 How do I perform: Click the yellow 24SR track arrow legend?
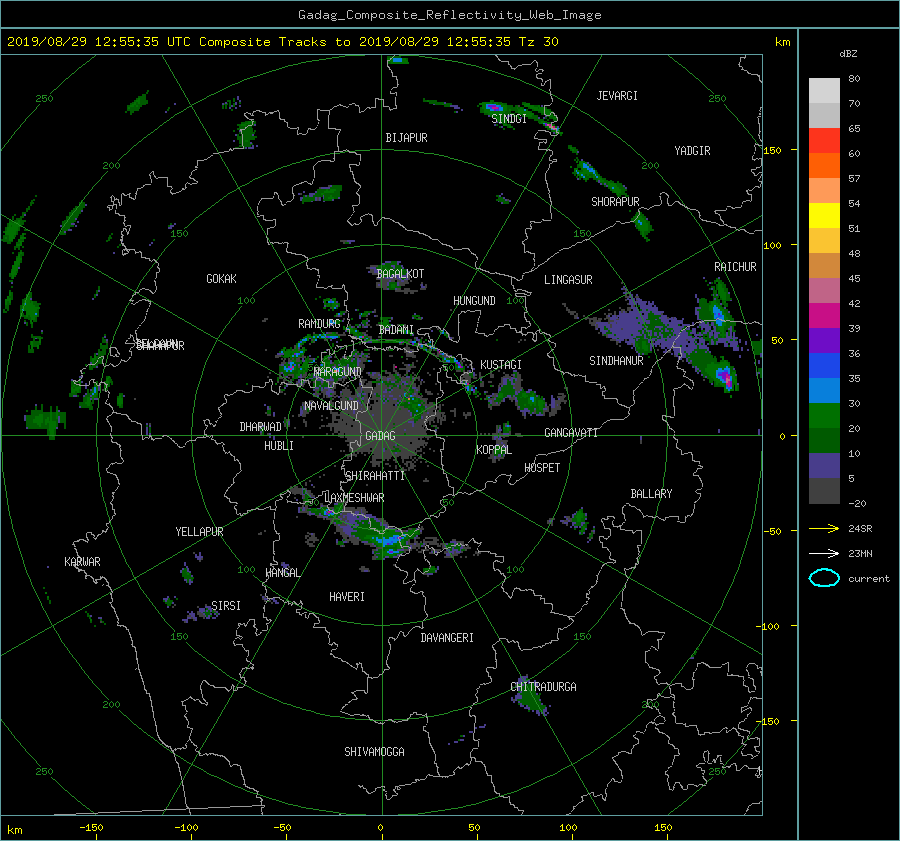[x=824, y=528]
